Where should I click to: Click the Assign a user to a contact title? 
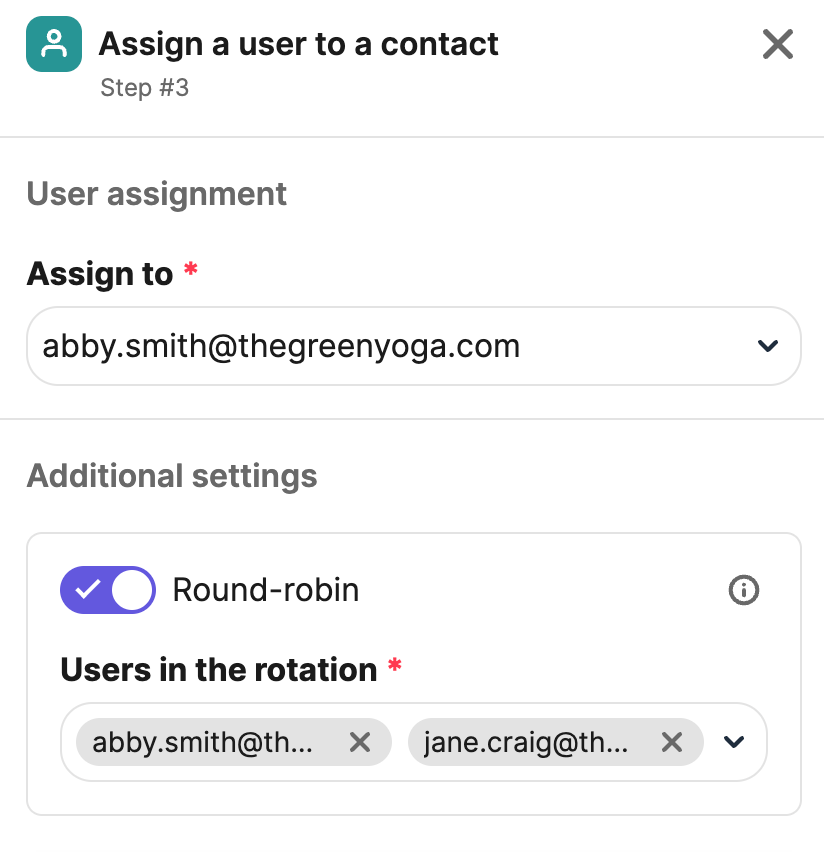298,44
